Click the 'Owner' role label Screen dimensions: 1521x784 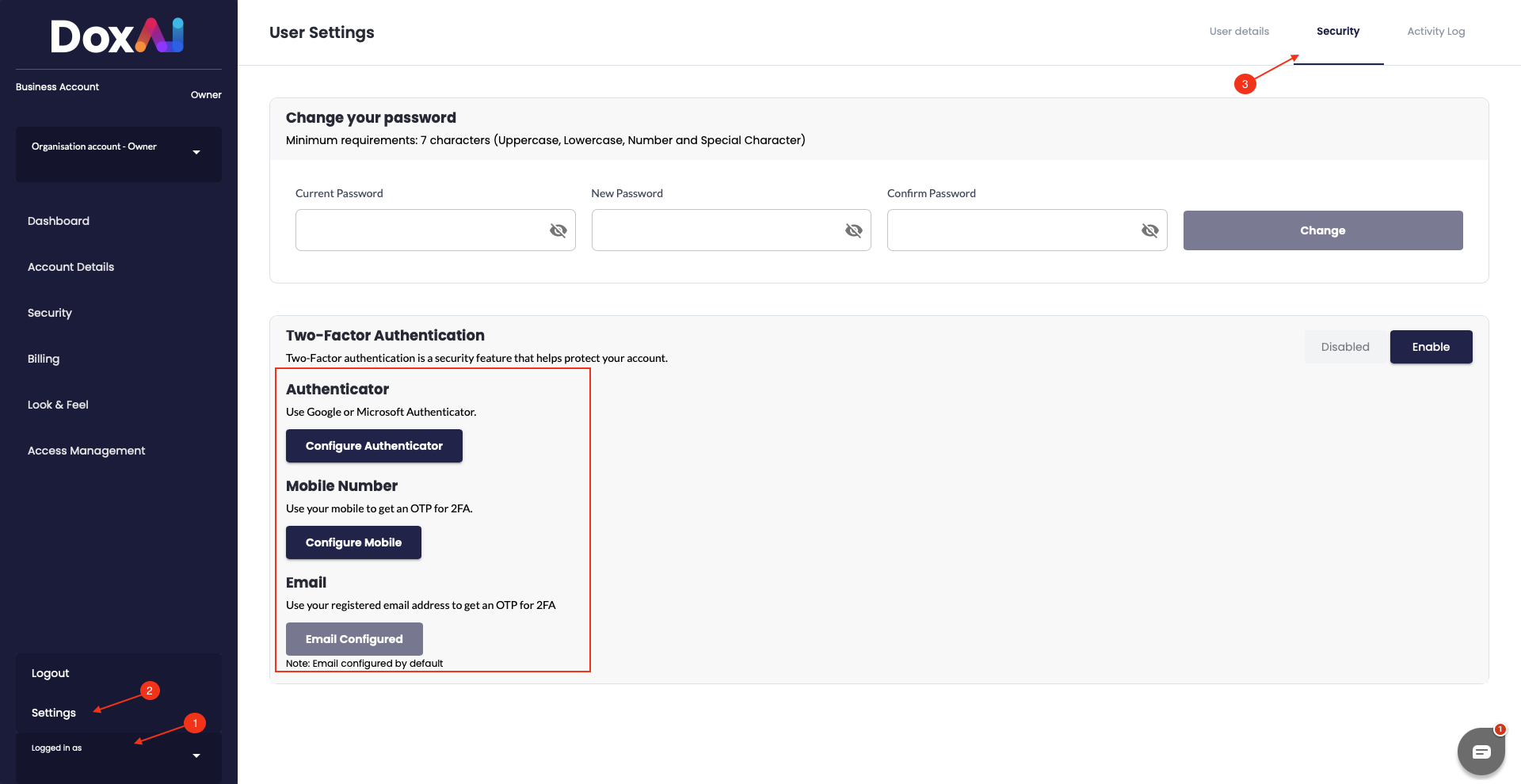(x=206, y=95)
